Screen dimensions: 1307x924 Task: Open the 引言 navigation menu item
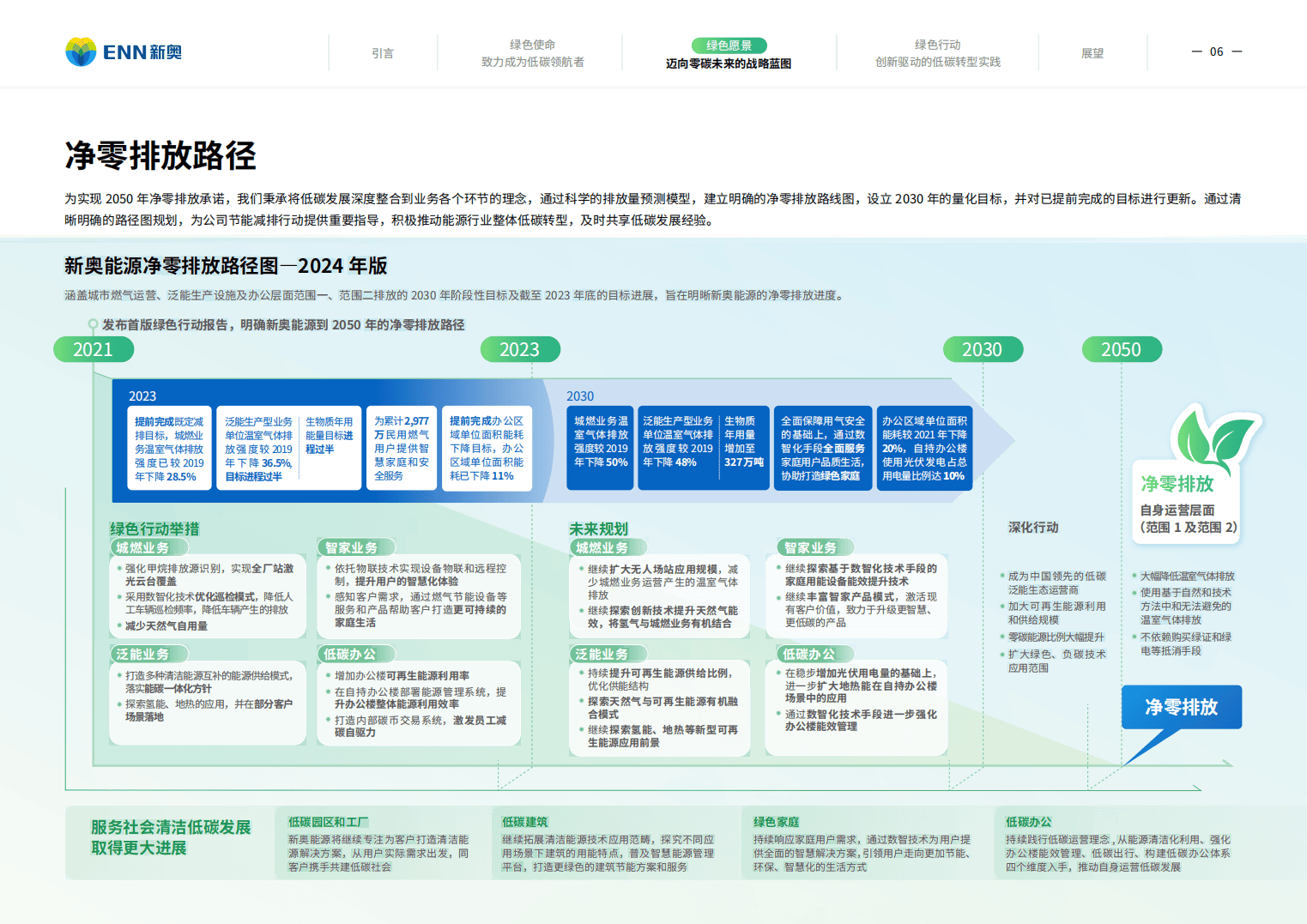383,52
